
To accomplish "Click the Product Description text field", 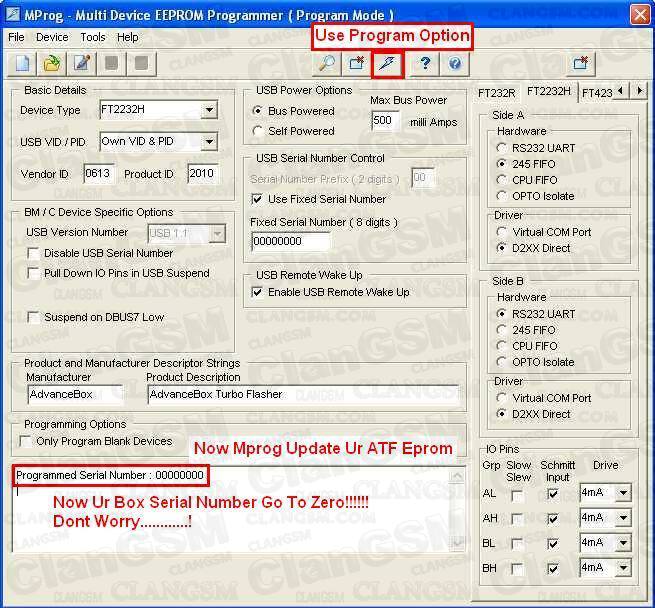I will click(303, 394).
